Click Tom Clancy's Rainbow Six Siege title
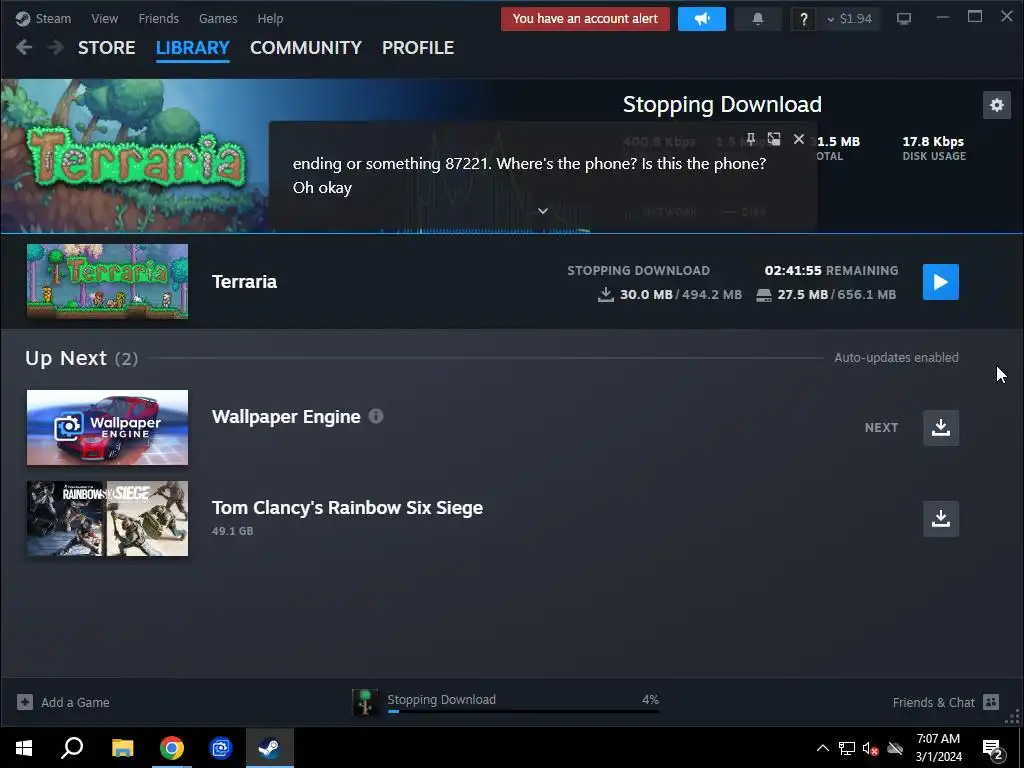 347,507
